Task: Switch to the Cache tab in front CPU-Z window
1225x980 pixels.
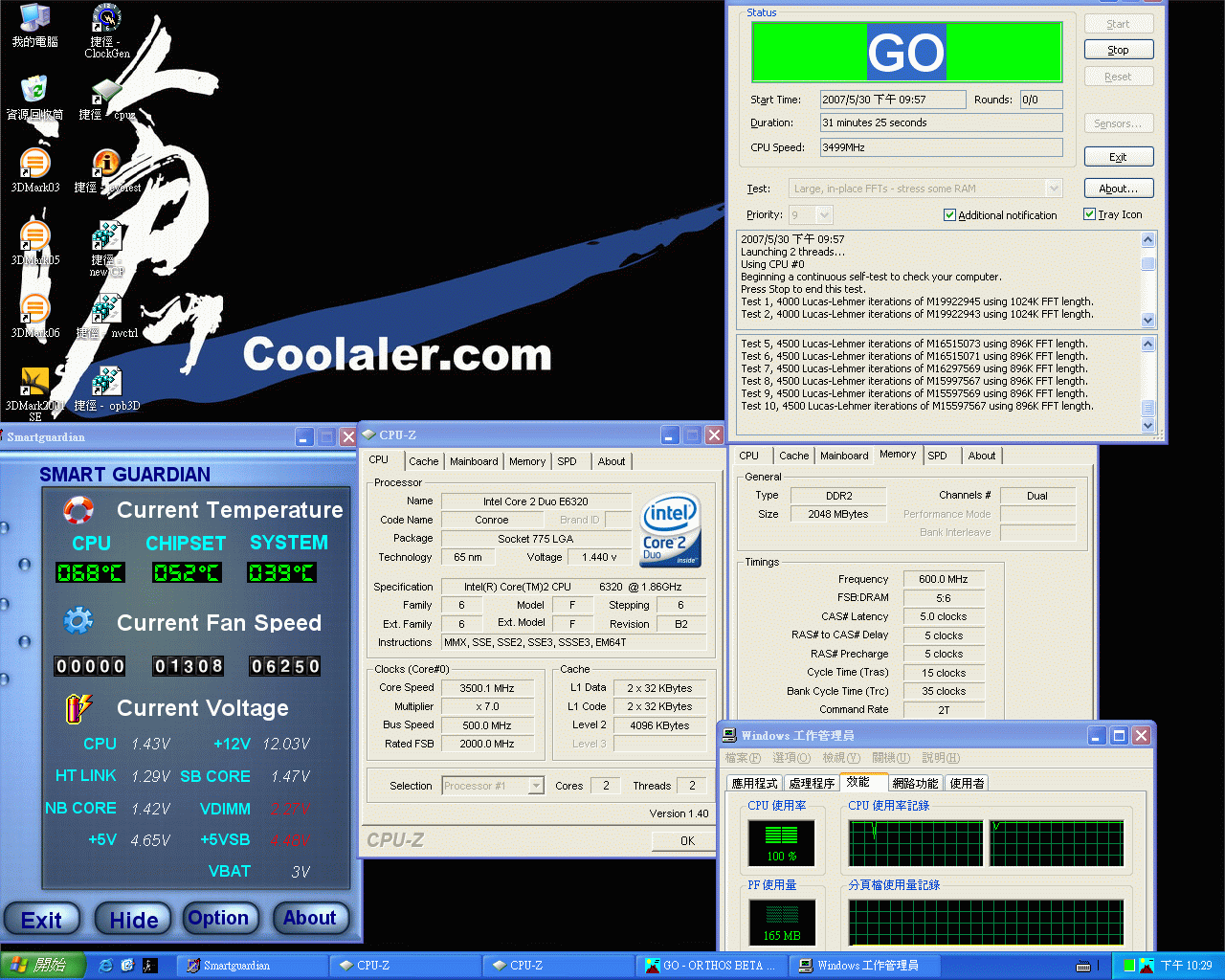Action: (x=424, y=461)
